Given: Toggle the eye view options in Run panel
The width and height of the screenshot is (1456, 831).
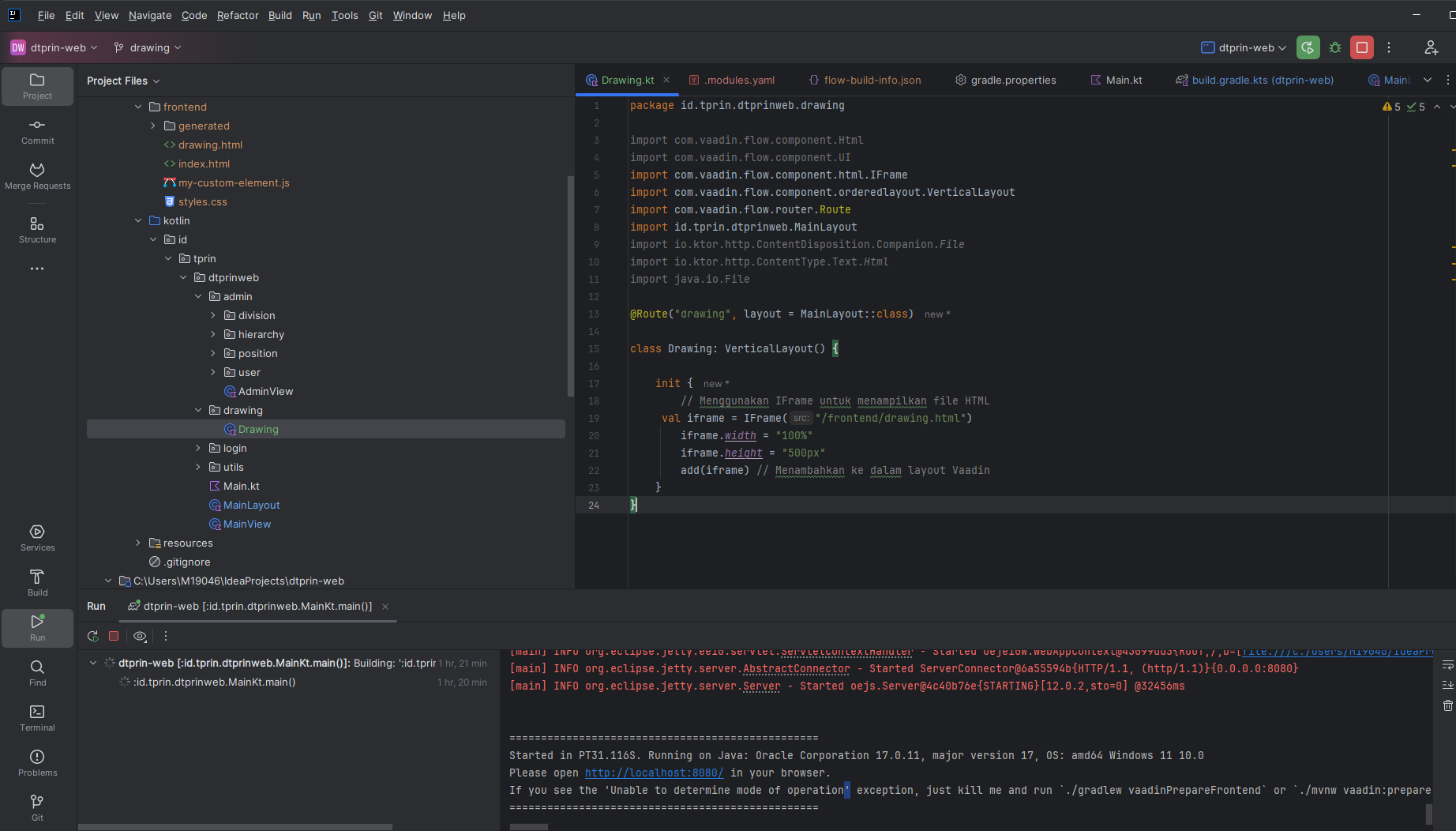Looking at the screenshot, I should pos(140,636).
